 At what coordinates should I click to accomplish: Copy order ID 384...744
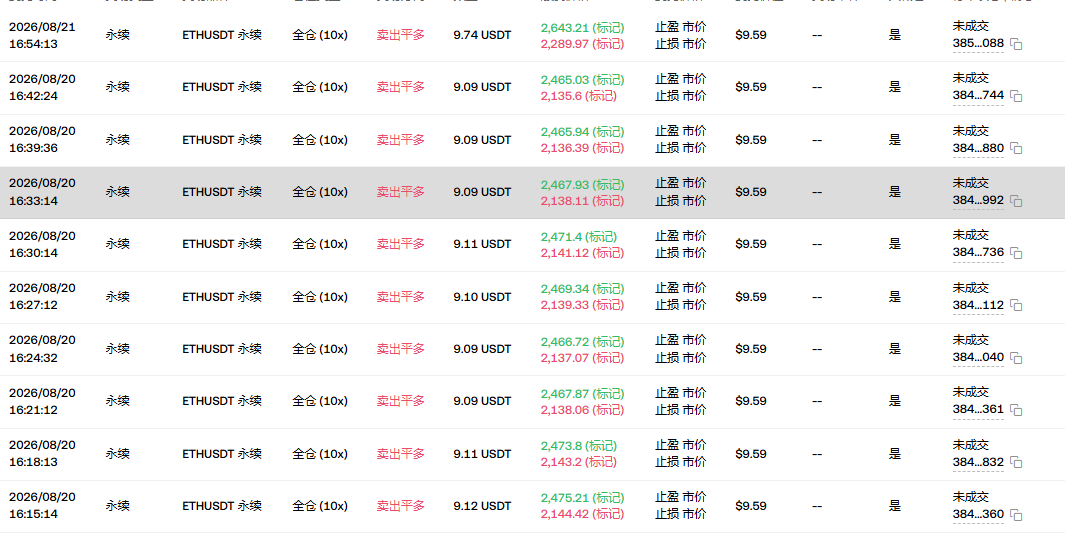[1016, 96]
